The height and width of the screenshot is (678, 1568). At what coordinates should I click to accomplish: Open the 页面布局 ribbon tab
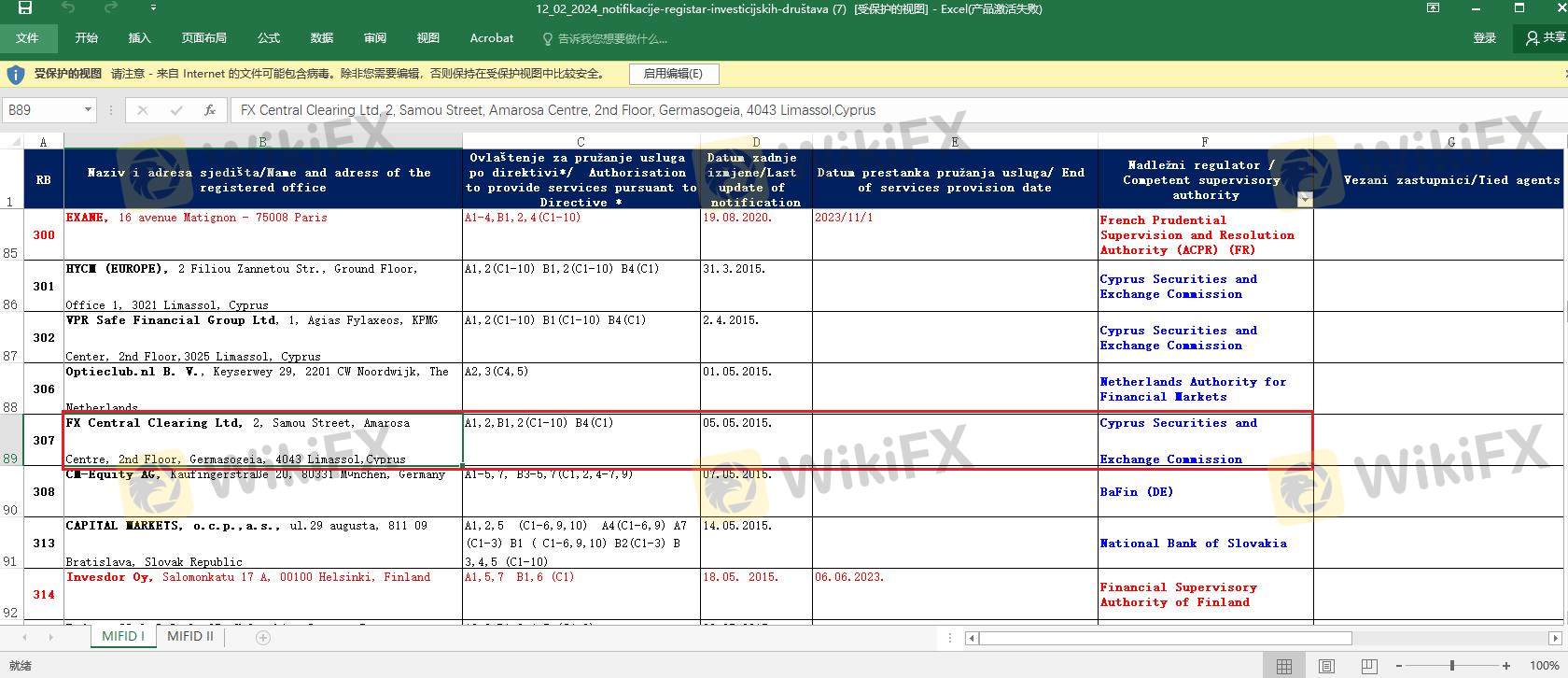tap(203, 38)
